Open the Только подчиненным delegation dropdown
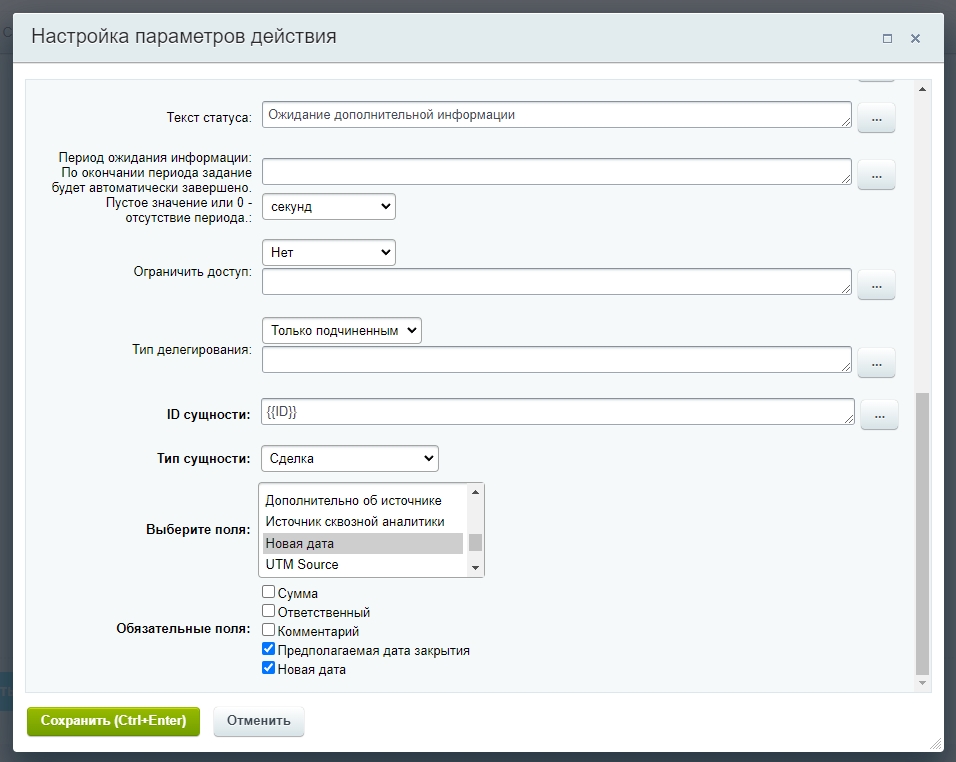The height and width of the screenshot is (762, 956). click(x=342, y=331)
